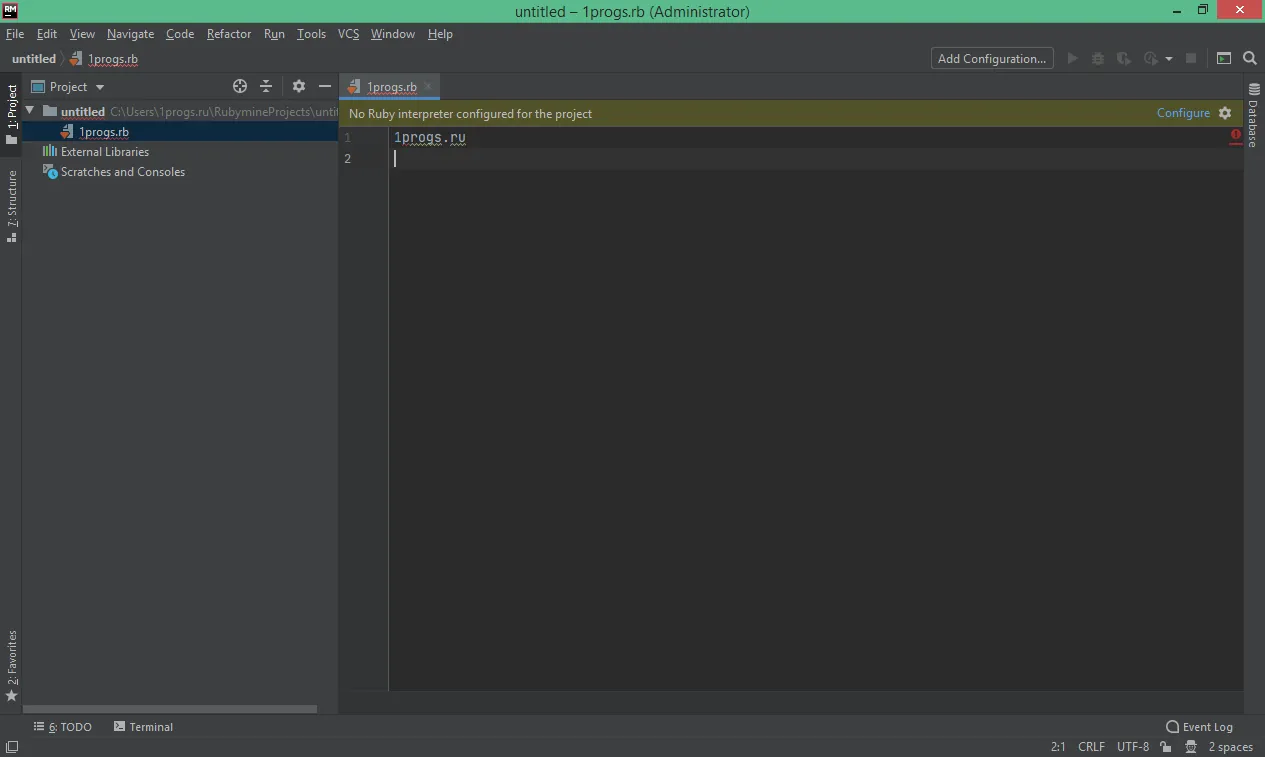1265x757 pixels.
Task: Open the Help menu
Action: point(440,34)
